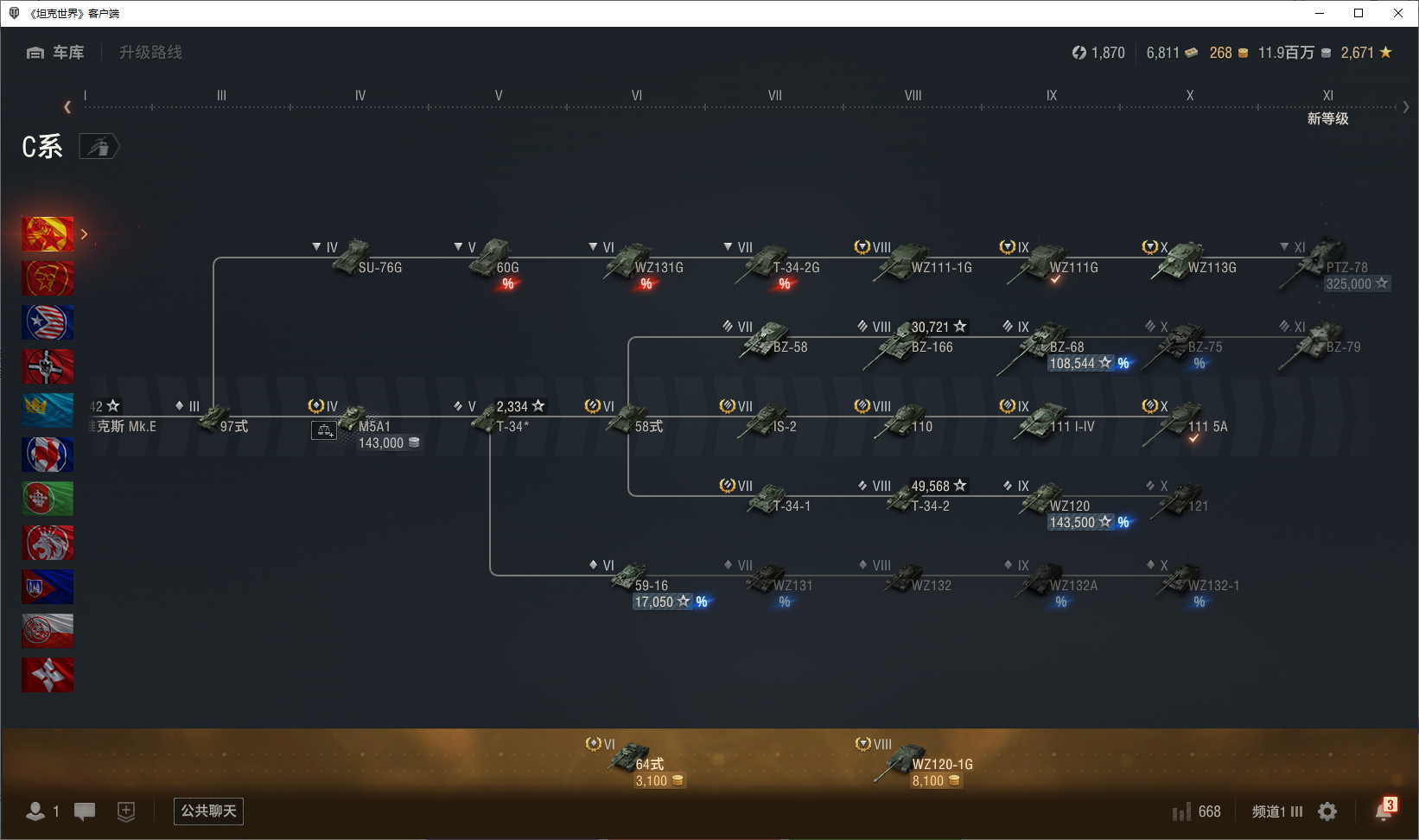The height and width of the screenshot is (840, 1419).
Task: Click the left tier scroll chevron
Action: [x=67, y=107]
